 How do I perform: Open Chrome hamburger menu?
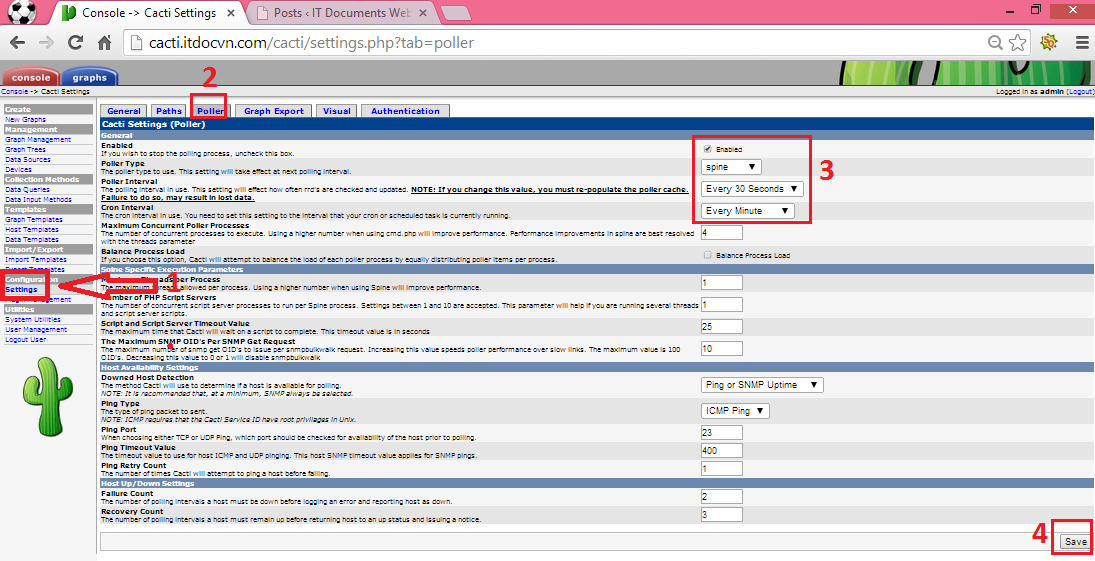click(x=1082, y=43)
